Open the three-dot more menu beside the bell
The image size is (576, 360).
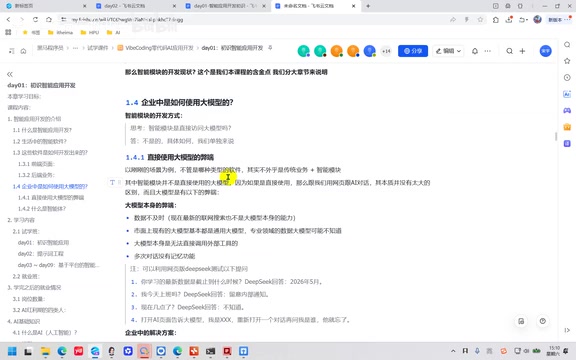(x=487, y=51)
